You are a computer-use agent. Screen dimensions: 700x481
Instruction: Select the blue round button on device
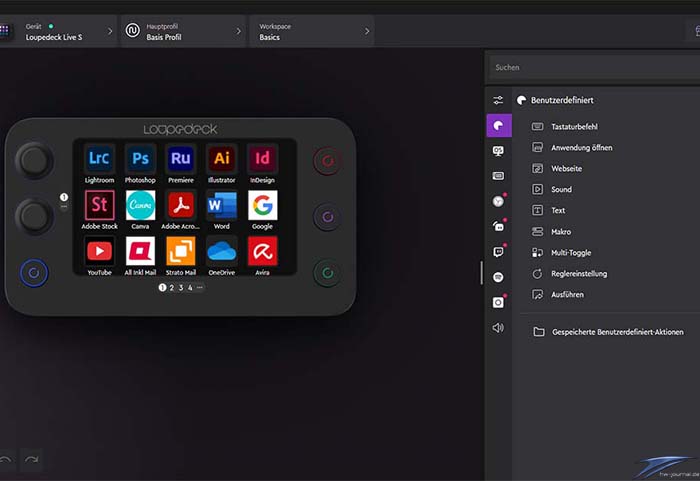pyautogui.click(x=33, y=272)
